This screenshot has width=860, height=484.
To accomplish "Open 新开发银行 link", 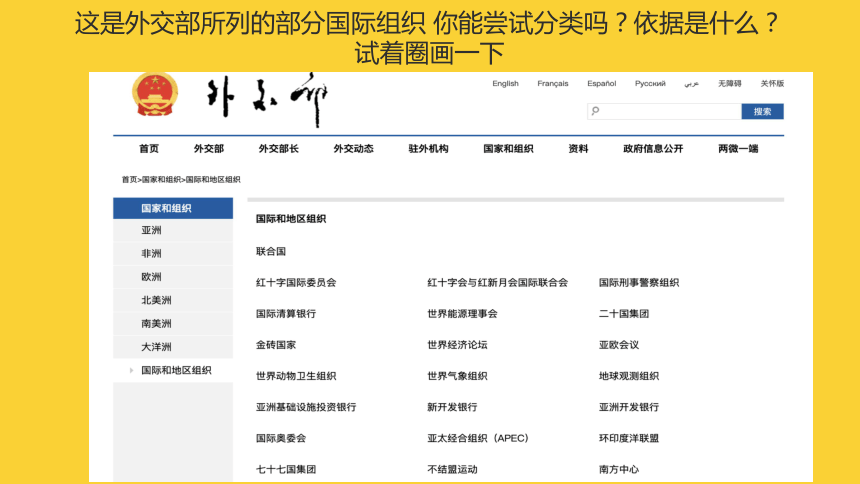I will click(x=452, y=407).
